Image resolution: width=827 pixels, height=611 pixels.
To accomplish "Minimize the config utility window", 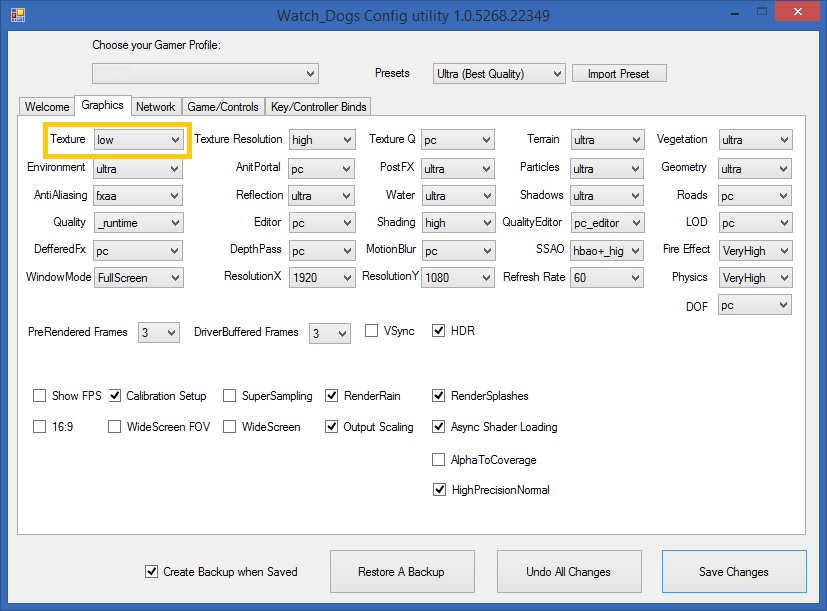I will pyautogui.click(x=735, y=12).
